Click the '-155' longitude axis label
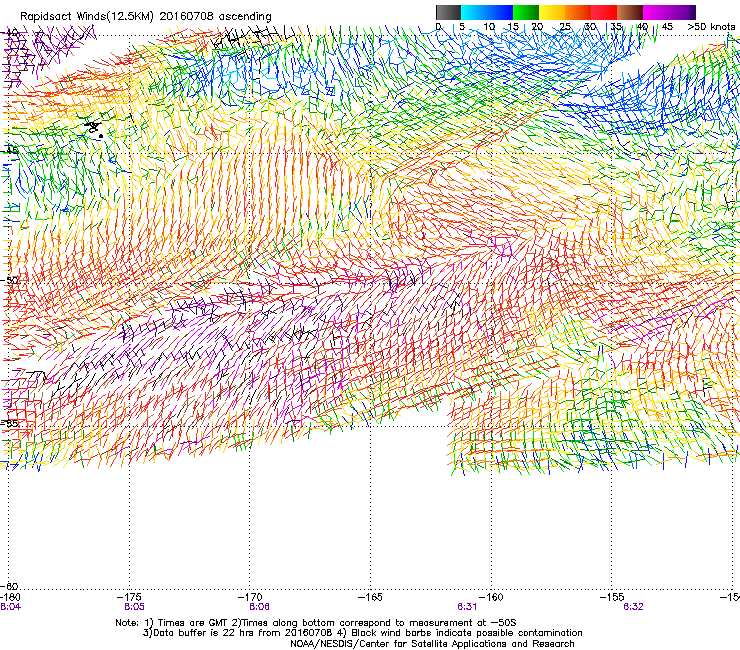Image resolution: width=740 pixels, height=650 pixels. (612, 598)
